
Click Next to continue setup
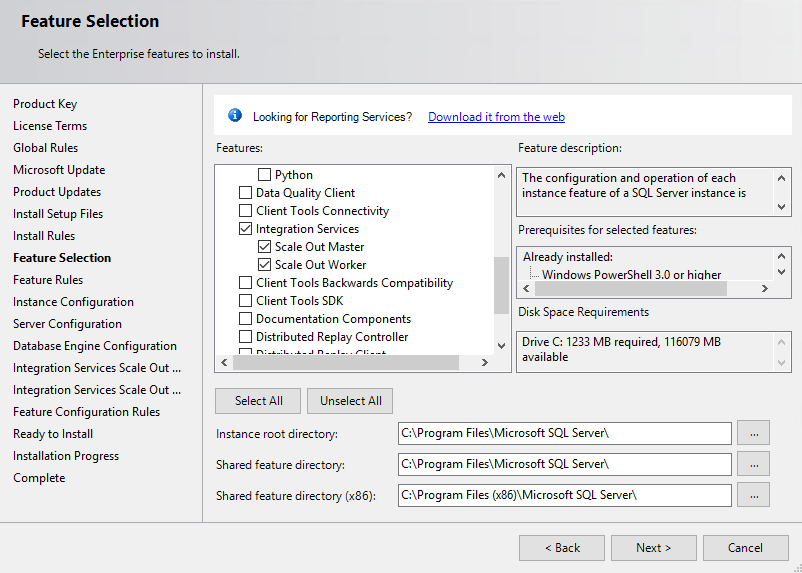tap(654, 548)
